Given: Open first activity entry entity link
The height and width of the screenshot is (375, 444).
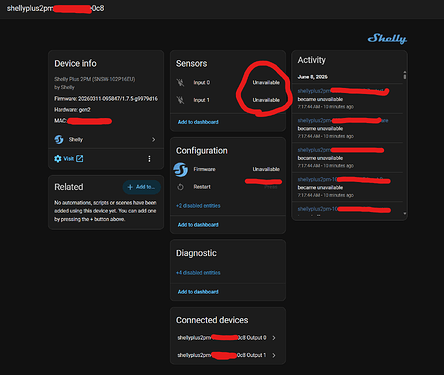Looking at the screenshot, I should tap(343, 91).
